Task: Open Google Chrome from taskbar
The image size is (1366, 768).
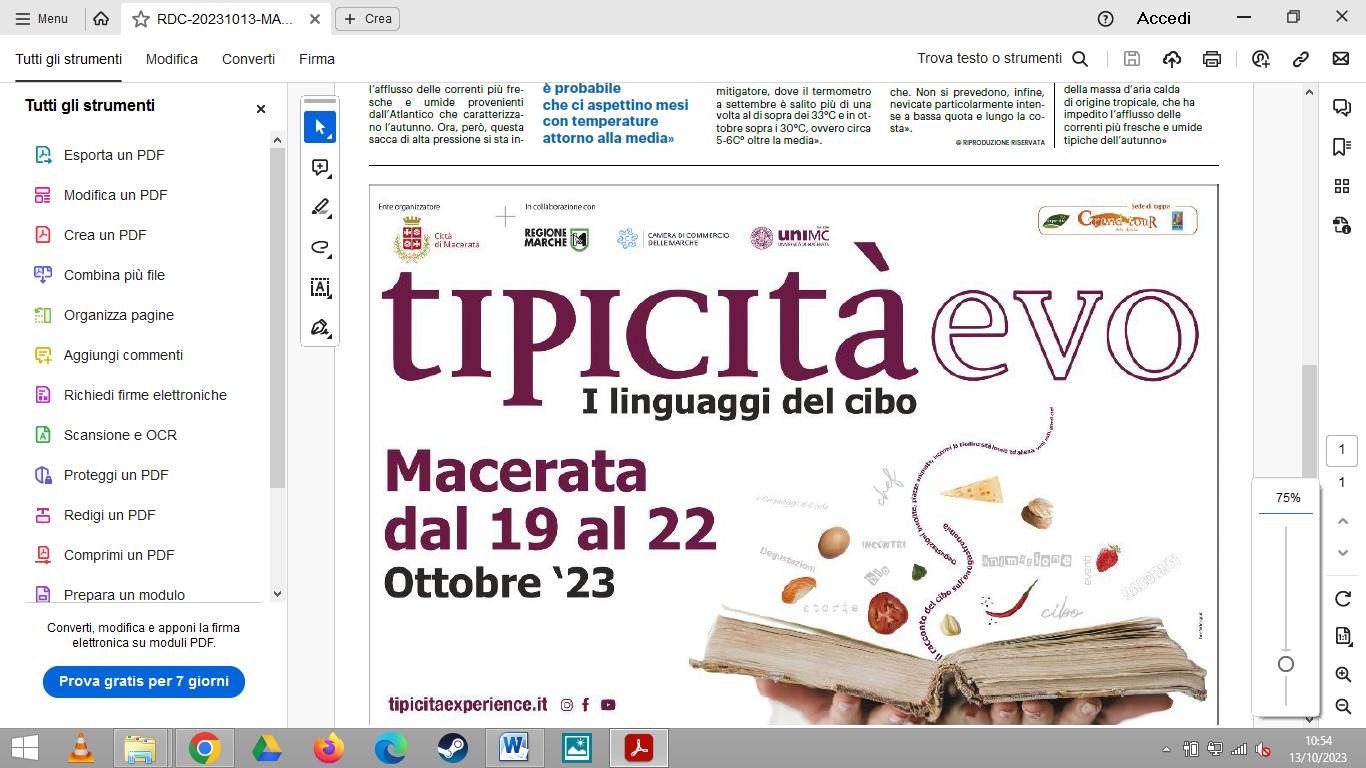Action: tap(204, 748)
